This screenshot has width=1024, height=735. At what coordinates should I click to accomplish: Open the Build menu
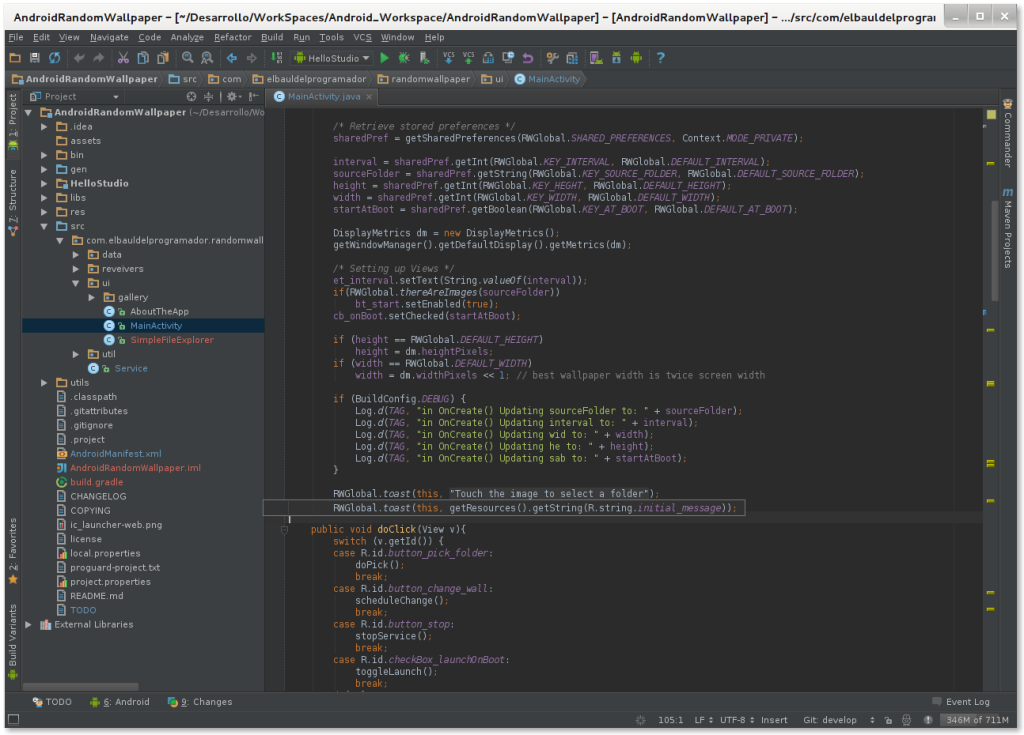[272, 37]
